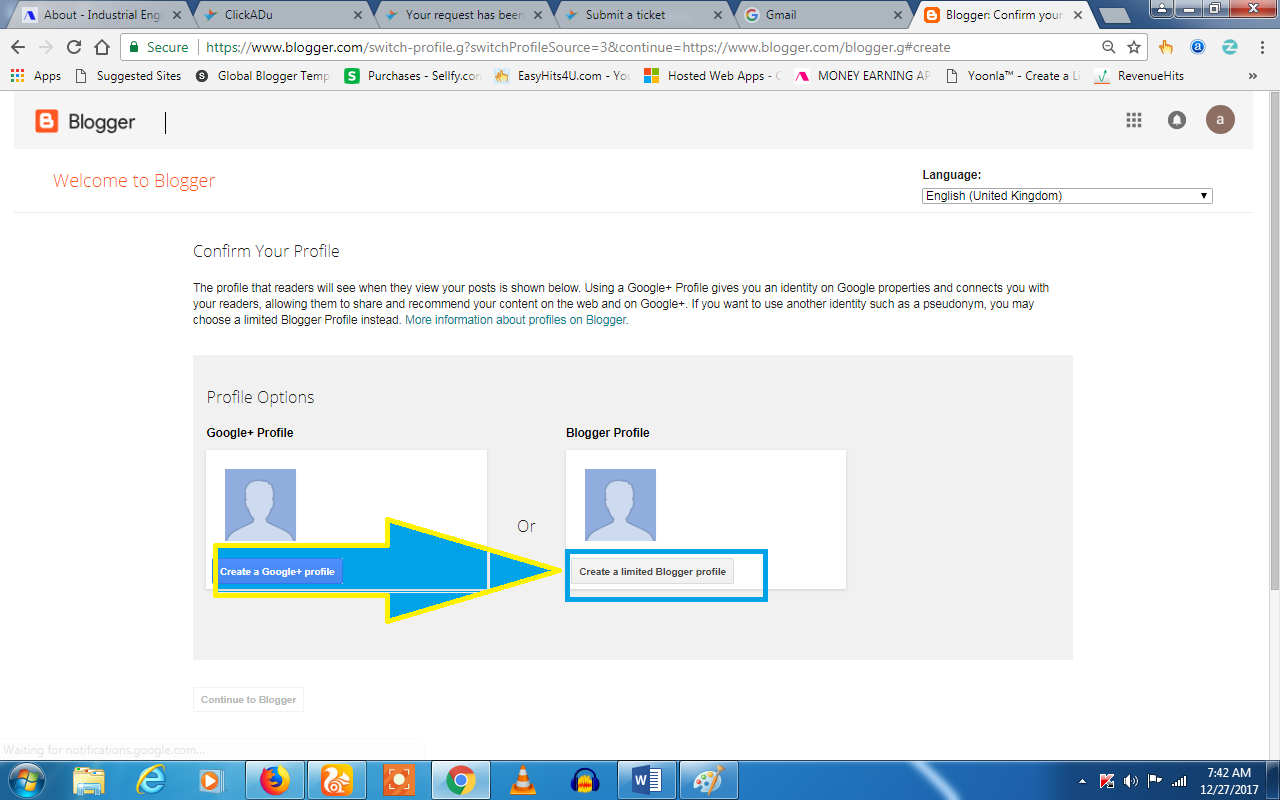The height and width of the screenshot is (800, 1280).
Task: Open RevenueHits bookmark
Action: (x=1139, y=76)
